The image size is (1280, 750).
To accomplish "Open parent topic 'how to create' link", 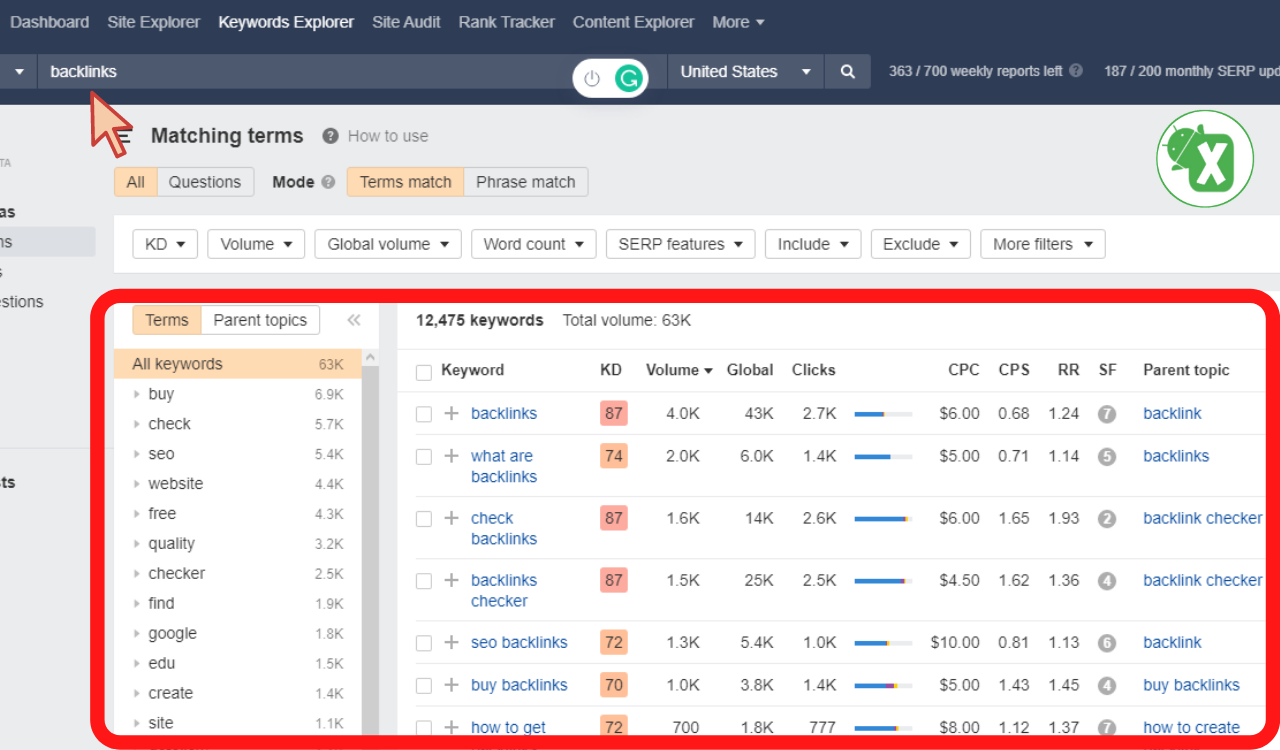I will 1191,727.
